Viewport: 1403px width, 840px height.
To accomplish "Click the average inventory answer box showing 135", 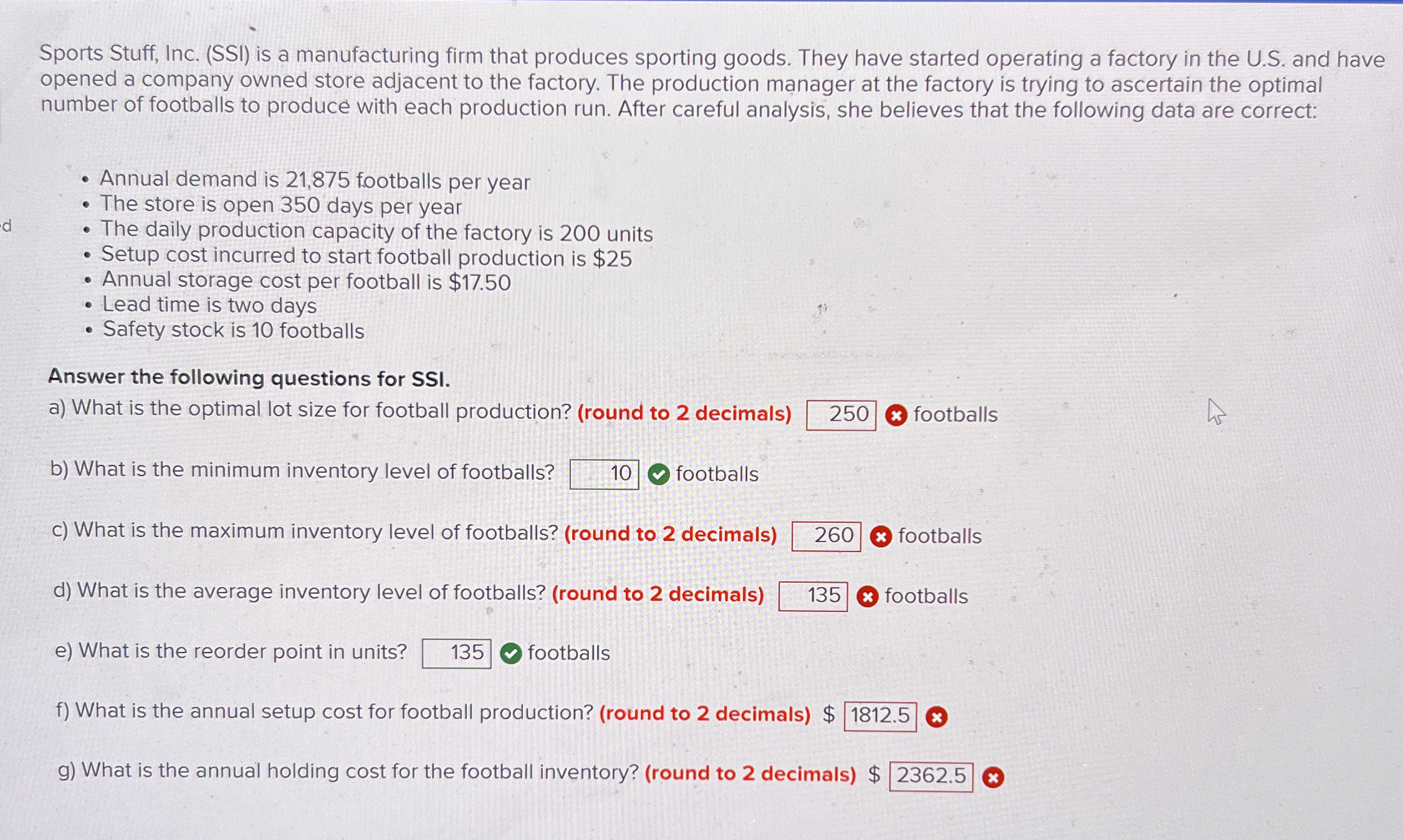I will click(813, 596).
